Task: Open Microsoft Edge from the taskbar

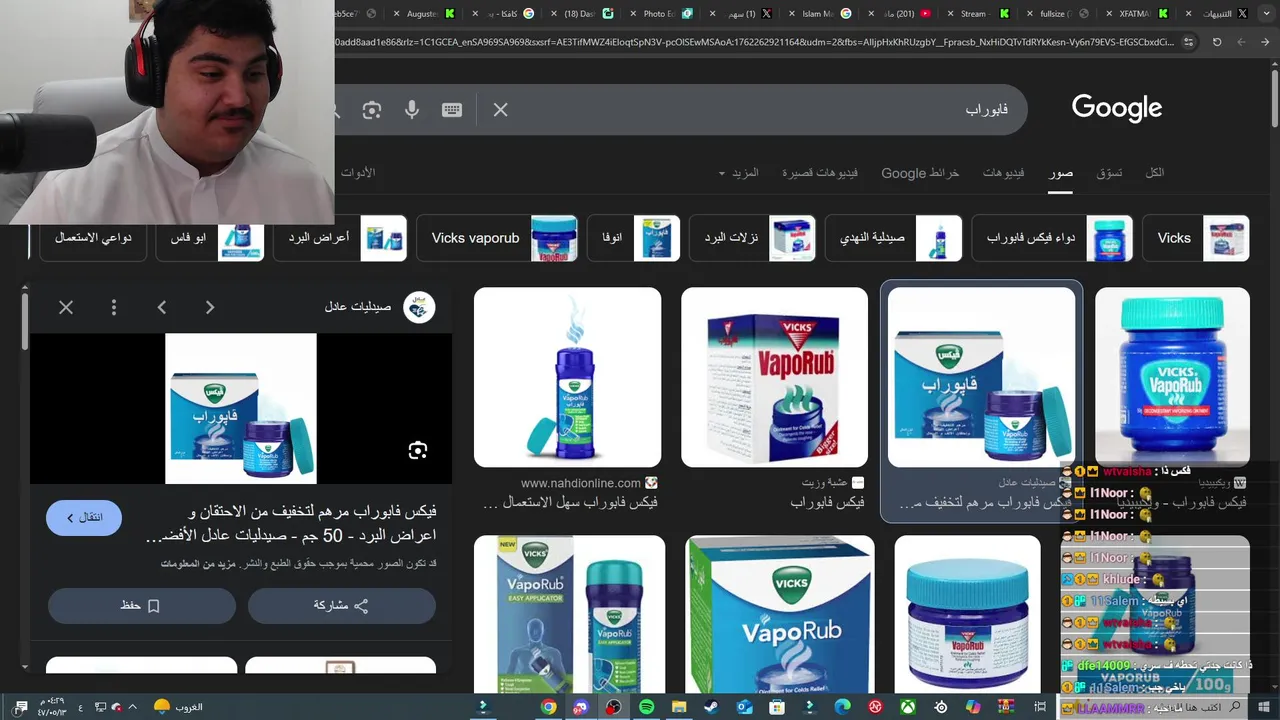Action: pyautogui.click(x=842, y=707)
